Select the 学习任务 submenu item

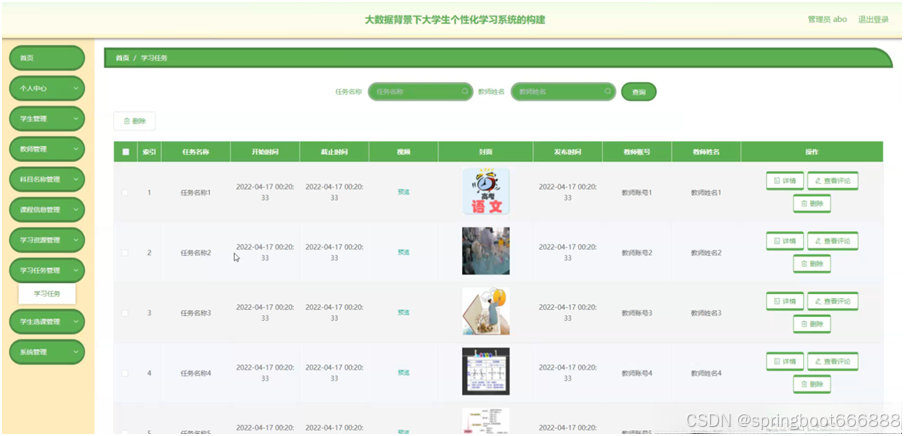click(x=47, y=294)
